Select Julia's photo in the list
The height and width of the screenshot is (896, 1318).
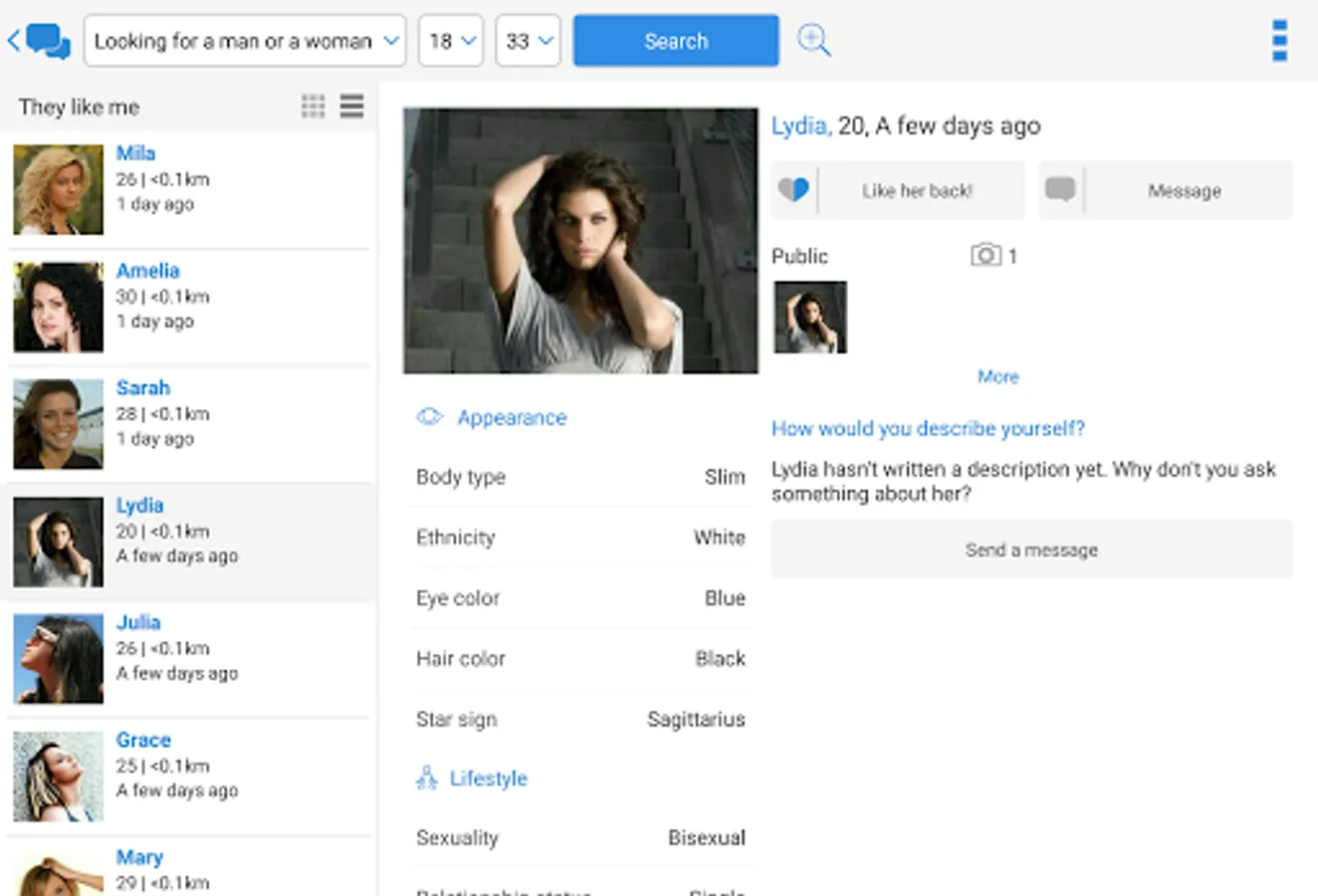[x=58, y=659]
